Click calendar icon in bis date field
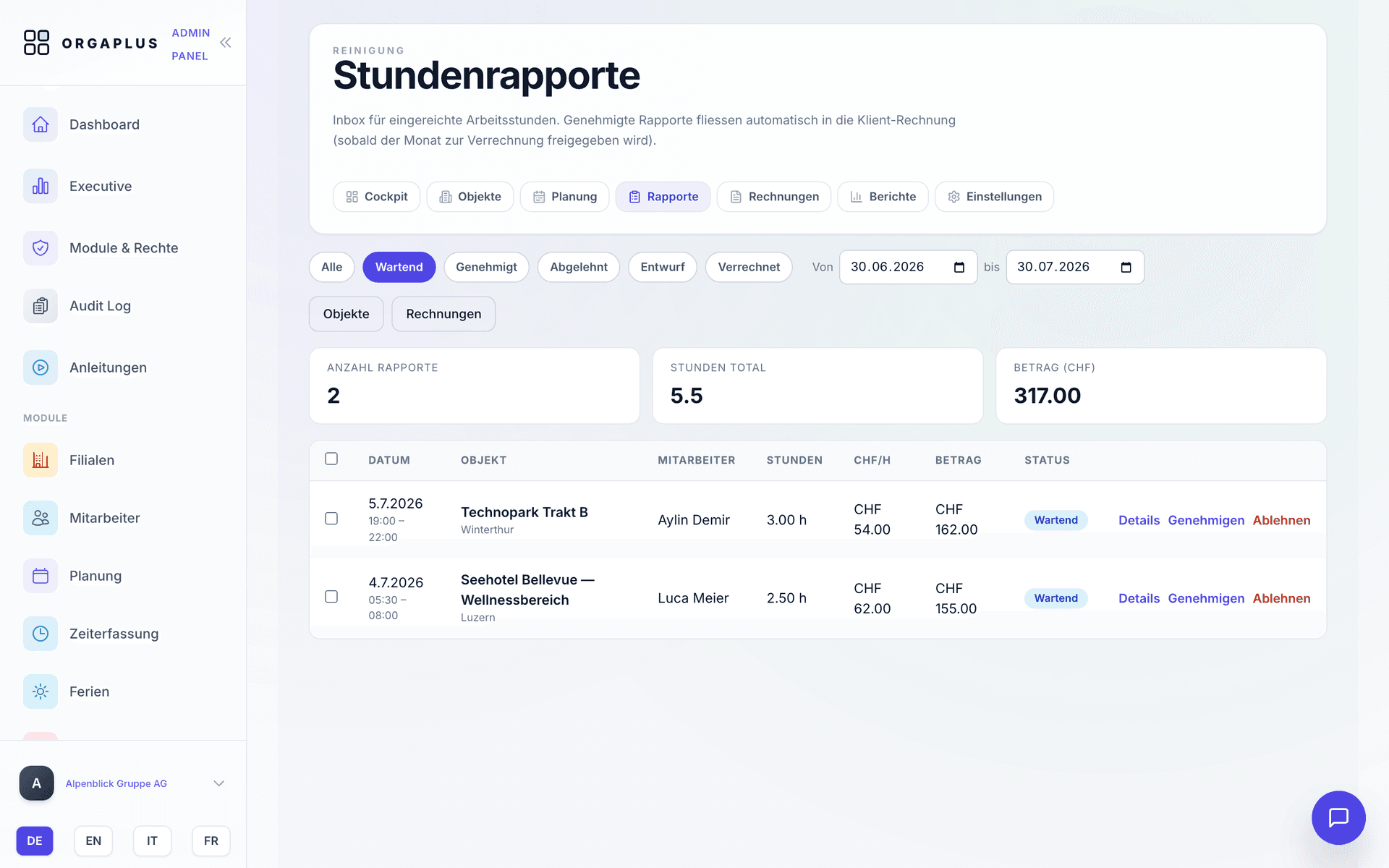The height and width of the screenshot is (868, 1389). [x=1126, y=268]
